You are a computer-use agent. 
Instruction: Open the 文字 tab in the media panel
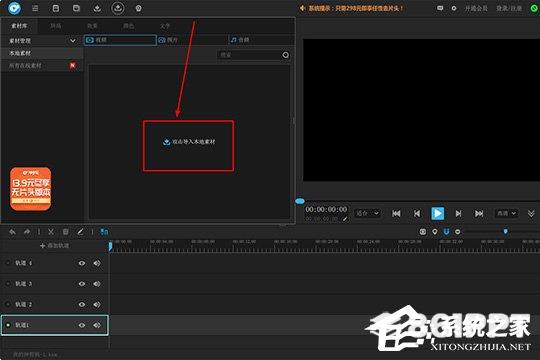pos(165,26)
